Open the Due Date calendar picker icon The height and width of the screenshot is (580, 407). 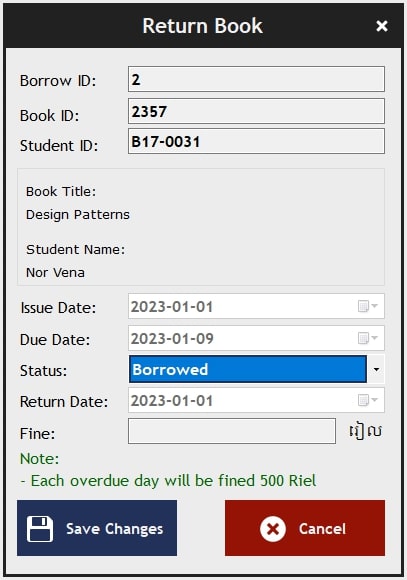pyautogui.click(x=368, y=338)
